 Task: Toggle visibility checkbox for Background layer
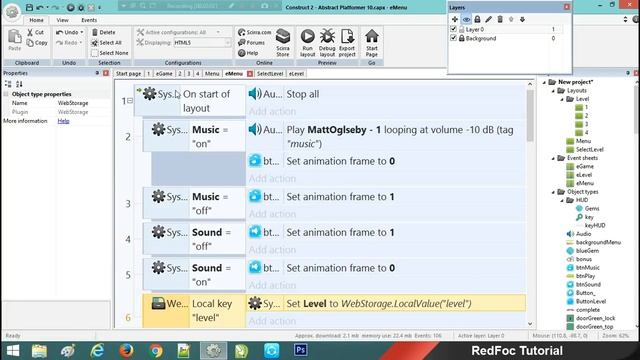(x=453, y=38)
